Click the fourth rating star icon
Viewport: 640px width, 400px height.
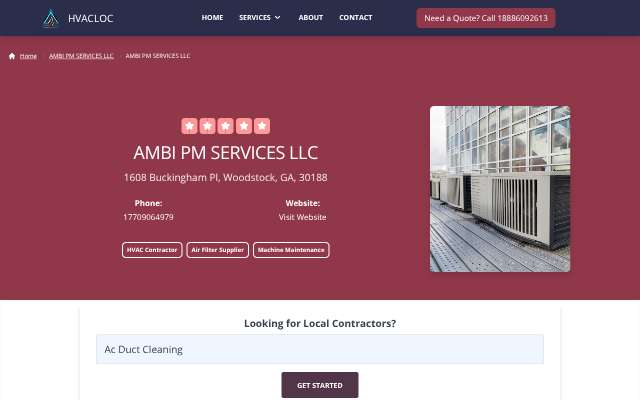click(x=244, y=126)
